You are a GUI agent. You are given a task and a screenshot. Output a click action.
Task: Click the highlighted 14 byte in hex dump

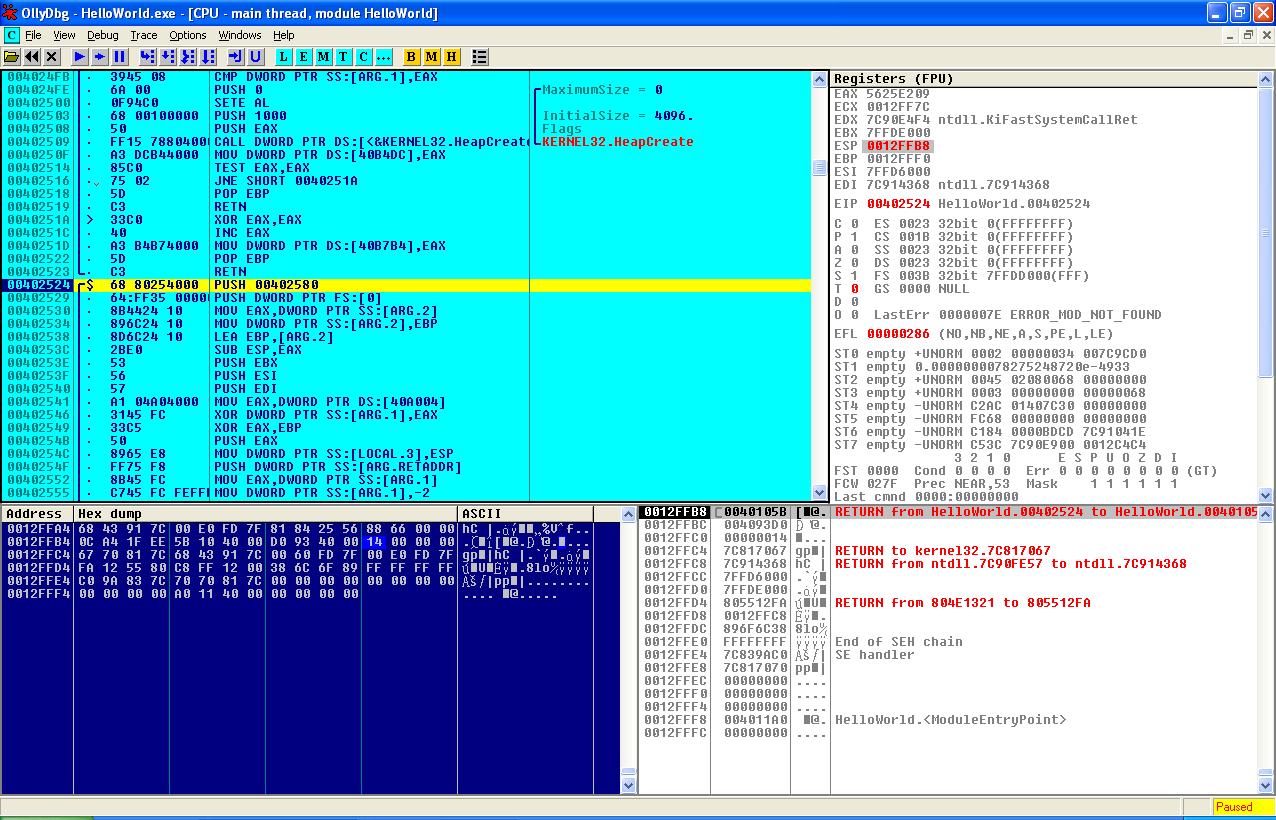(x=374, y=542)
